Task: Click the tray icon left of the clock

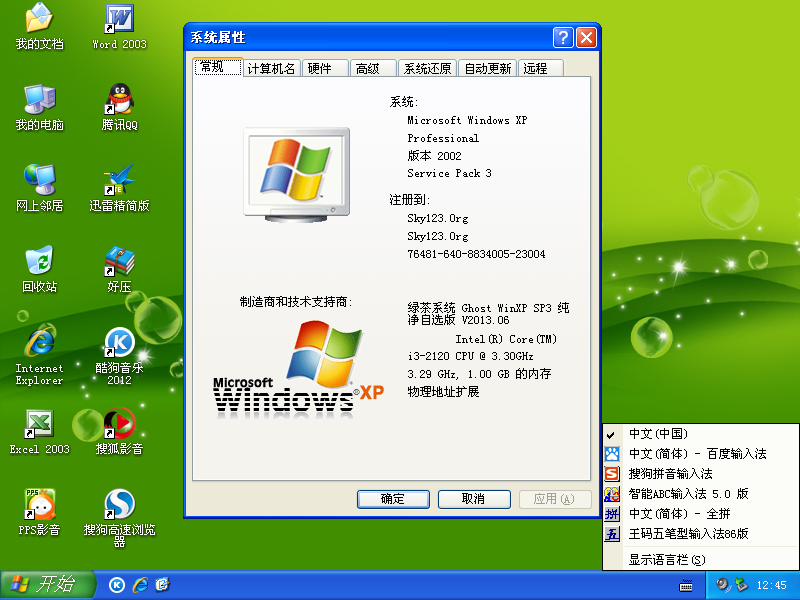Action: 740,585
